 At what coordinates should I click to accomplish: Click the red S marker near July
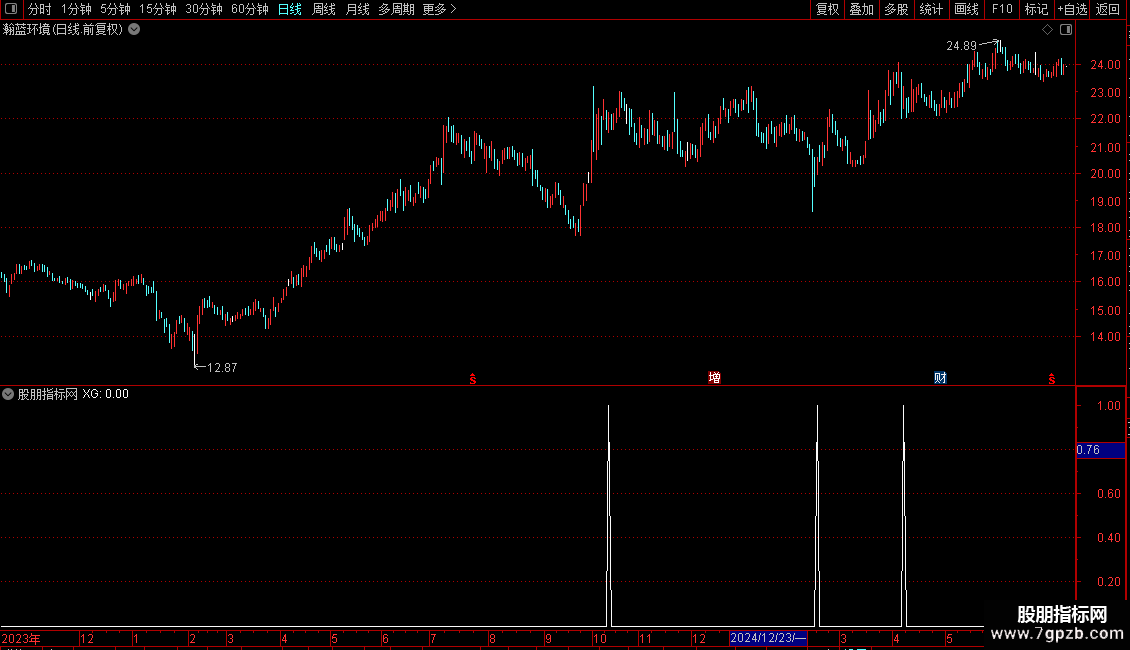pyautogui.click(x=473, y=379)
